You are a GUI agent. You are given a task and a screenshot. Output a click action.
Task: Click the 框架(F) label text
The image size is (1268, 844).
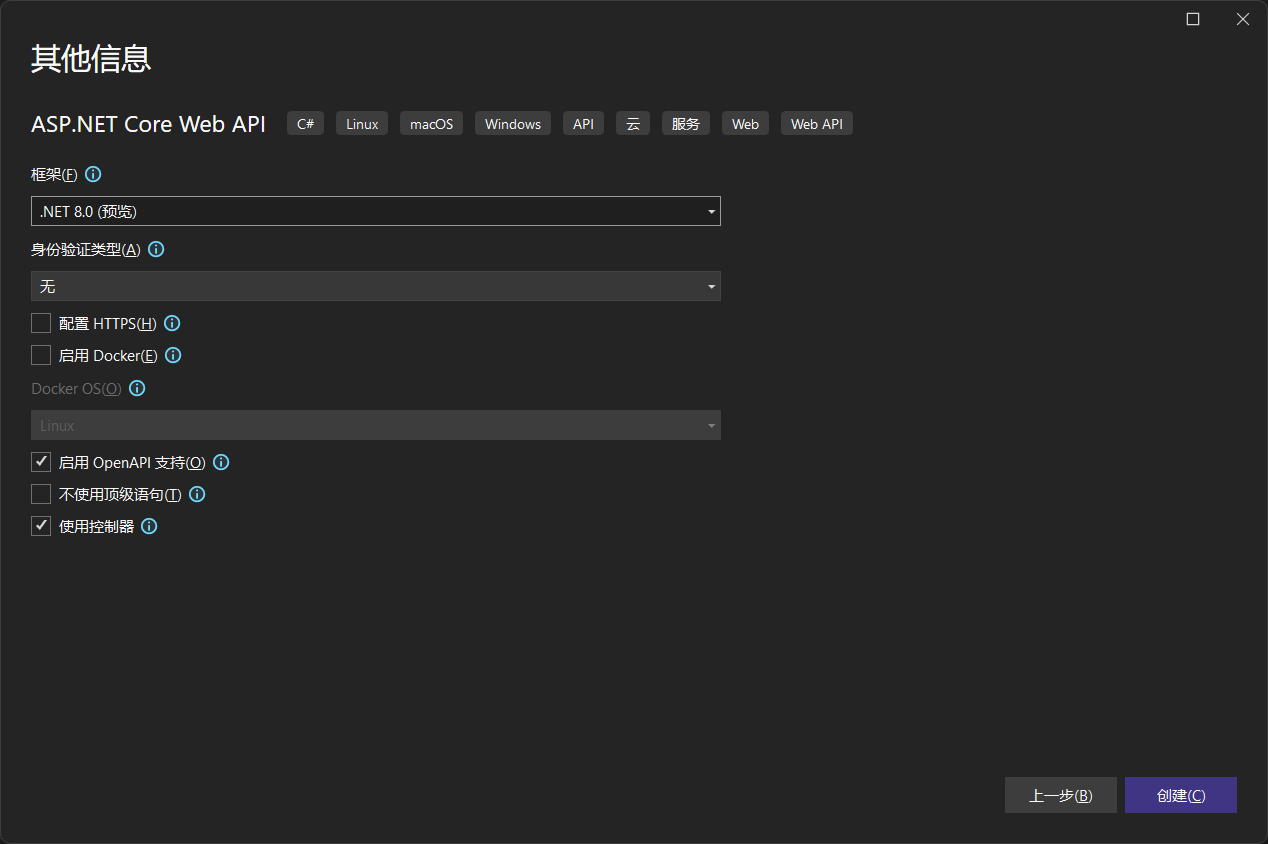coord(54,174)
